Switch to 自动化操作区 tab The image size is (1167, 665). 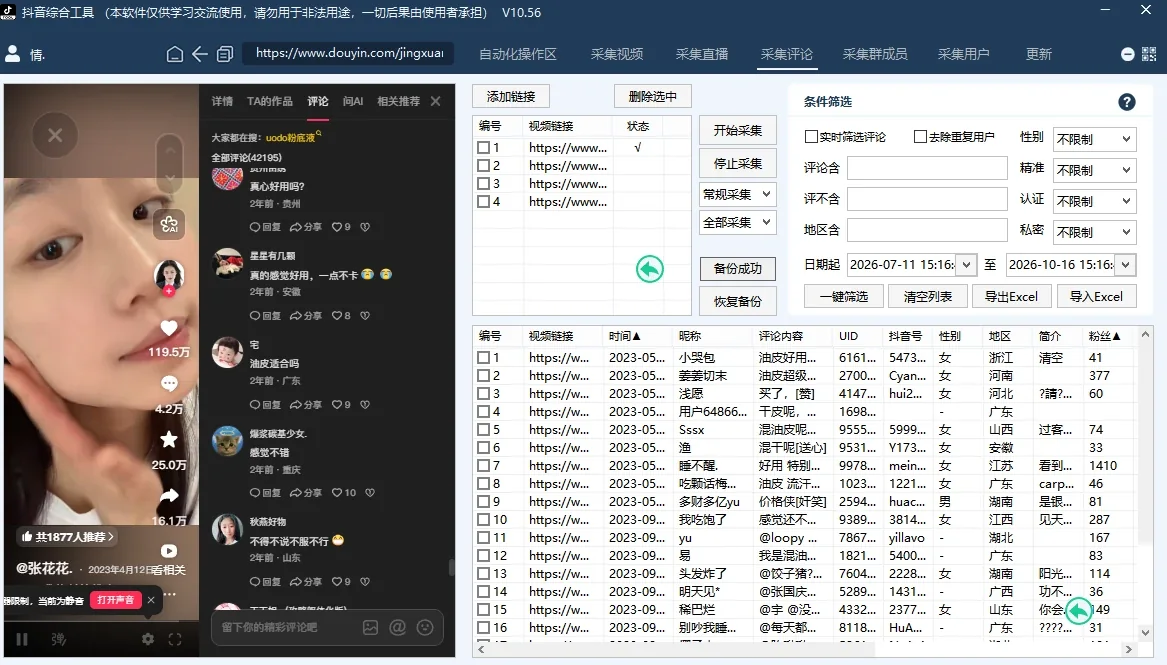point(517,54)
